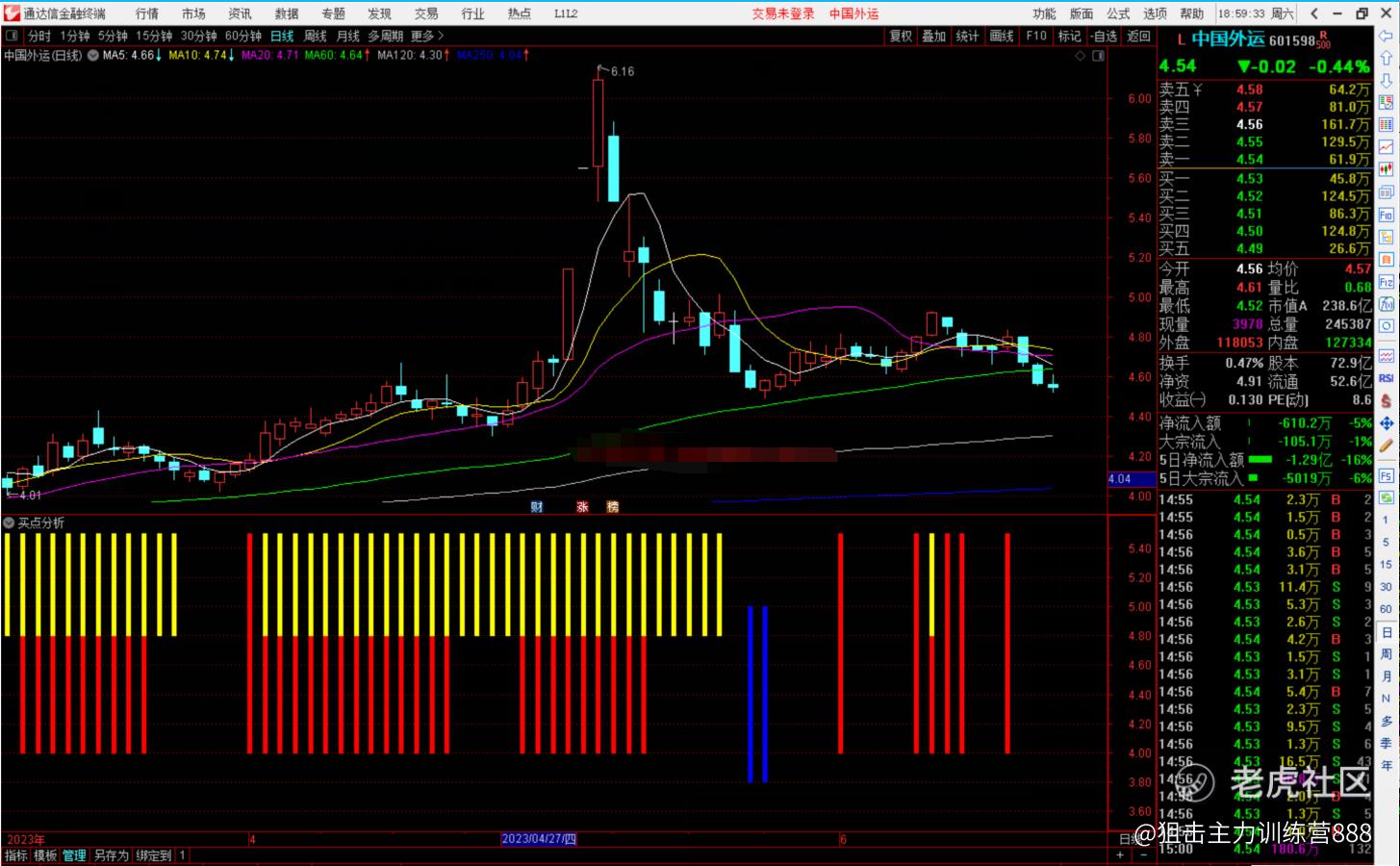1400x866 pixels.
Task: Select weekly 周 period in sidebar
Action: click(1386, 654)
